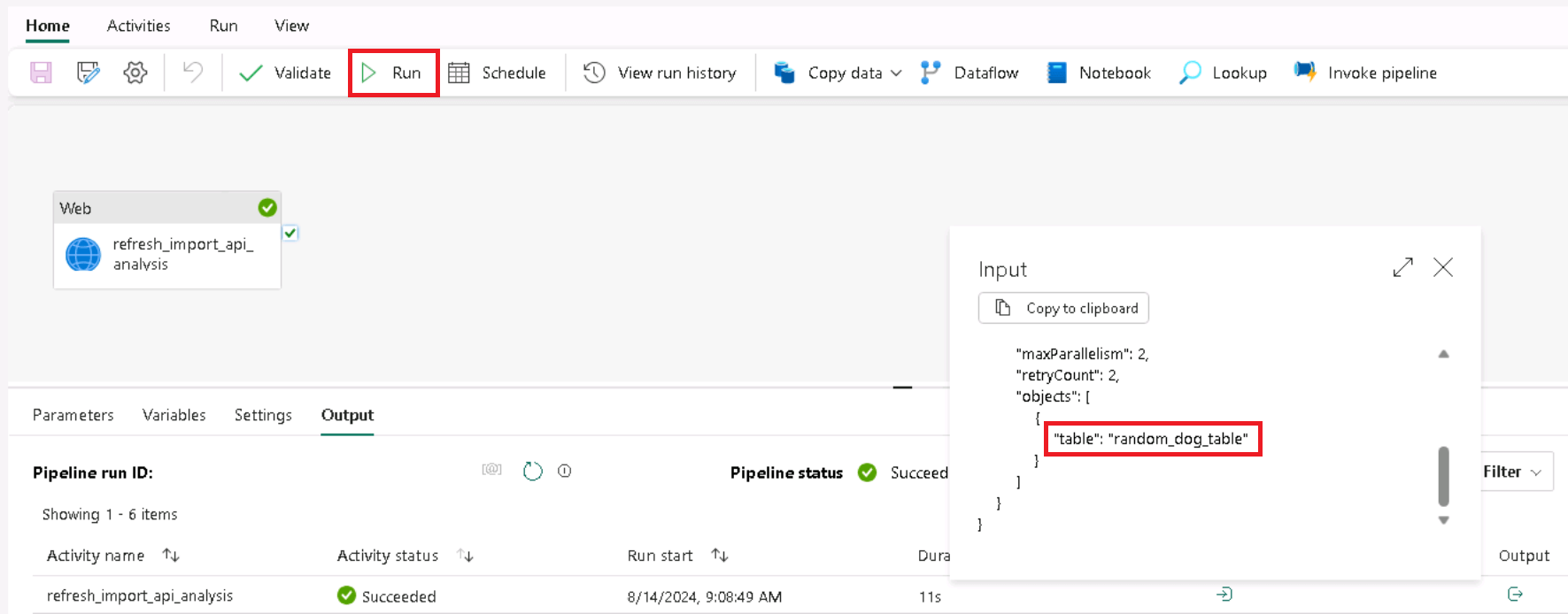Select the refresh_import_api_analysis Web activity

[167, 254]
